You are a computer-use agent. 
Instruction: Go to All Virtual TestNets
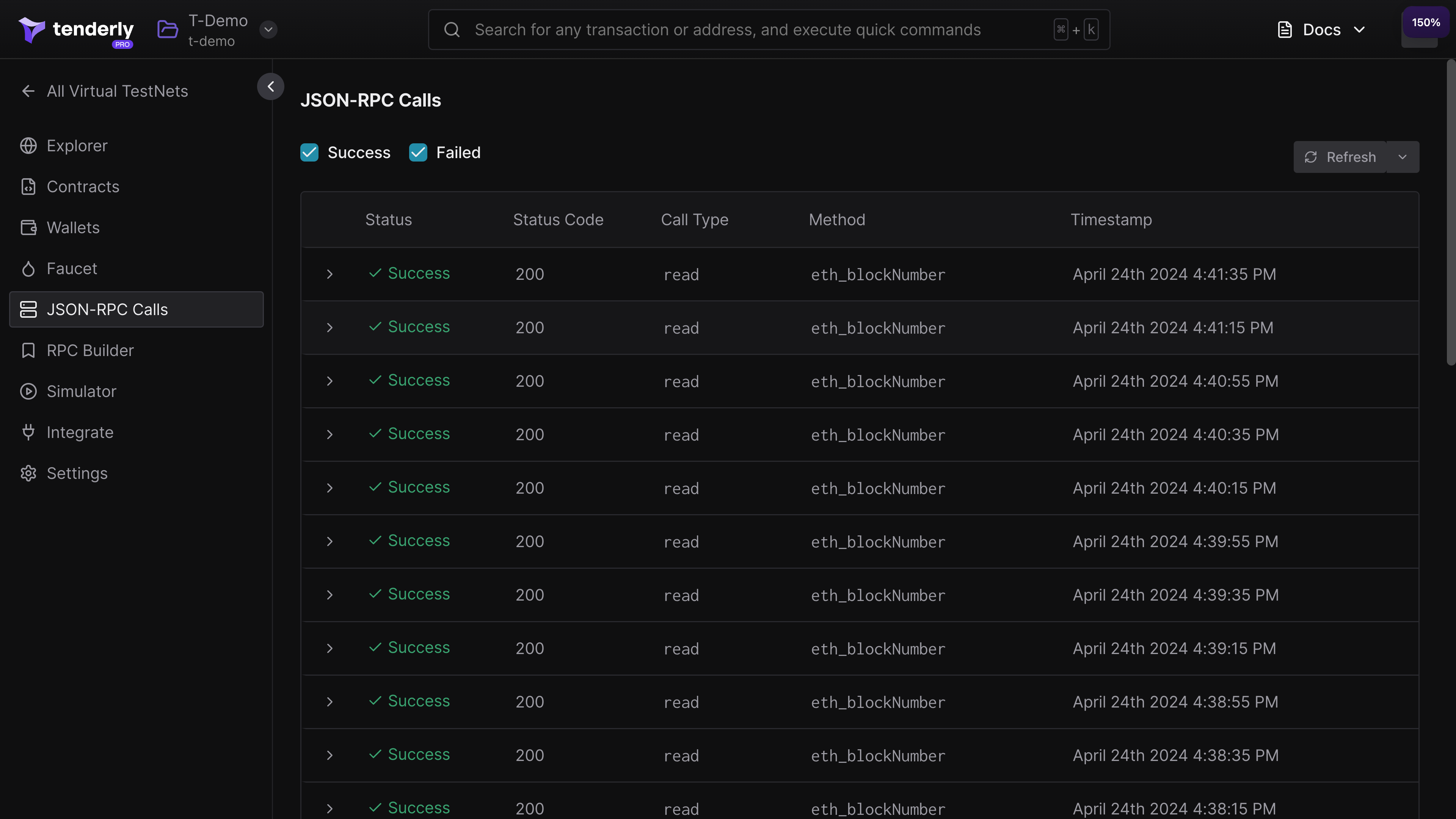click(x=118, y=91)
